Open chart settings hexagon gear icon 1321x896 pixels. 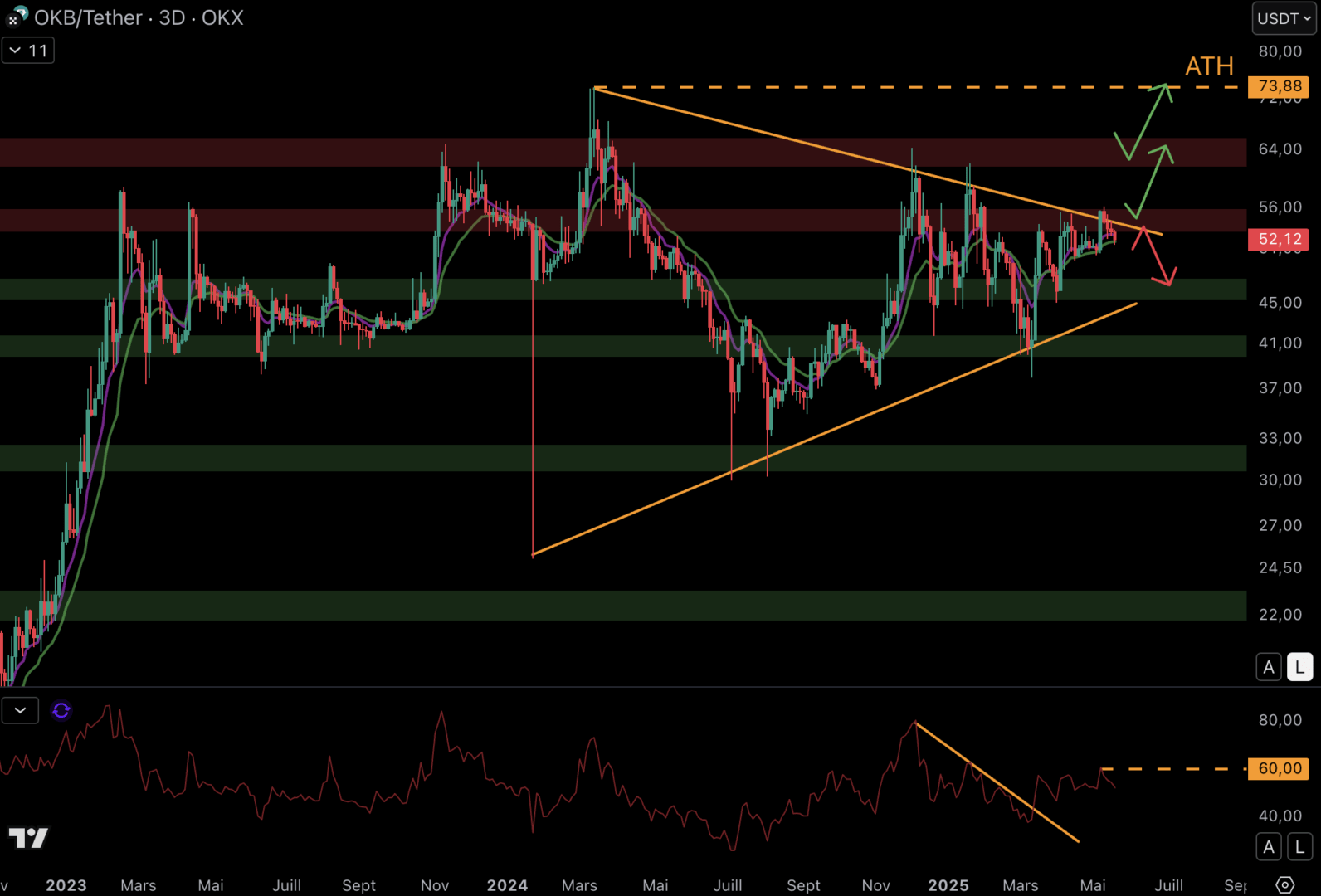coord(1284,884)
